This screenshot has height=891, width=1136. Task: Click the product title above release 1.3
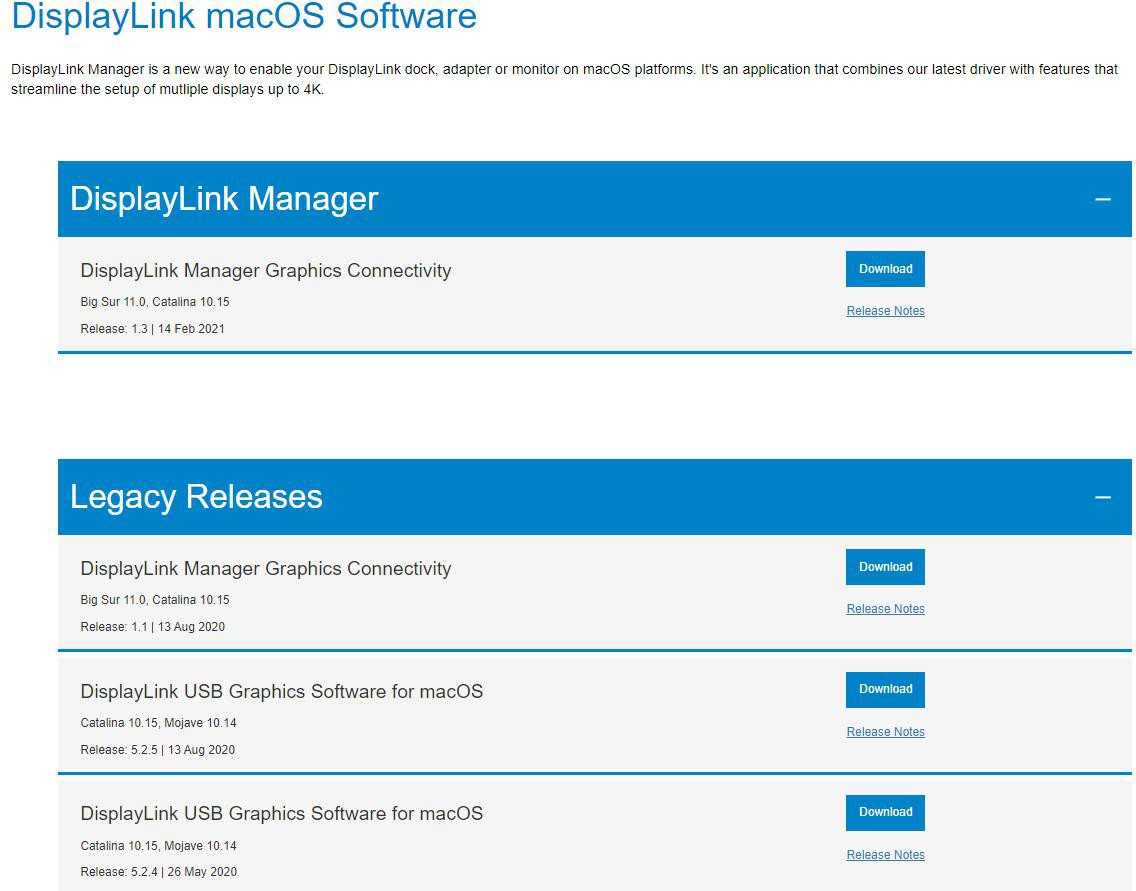[266, 271]
